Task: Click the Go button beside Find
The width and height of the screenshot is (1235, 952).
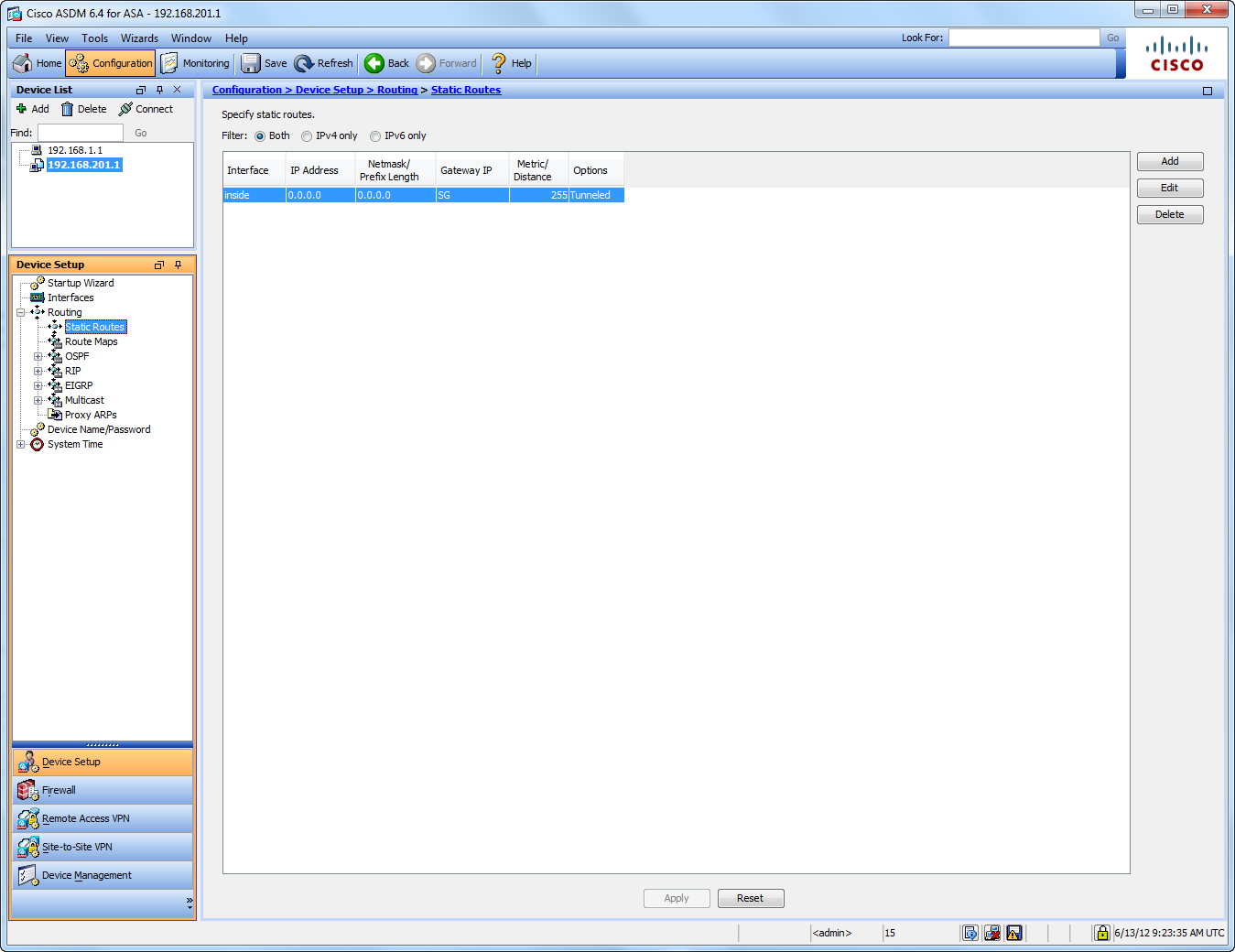Action: point(141,133)
